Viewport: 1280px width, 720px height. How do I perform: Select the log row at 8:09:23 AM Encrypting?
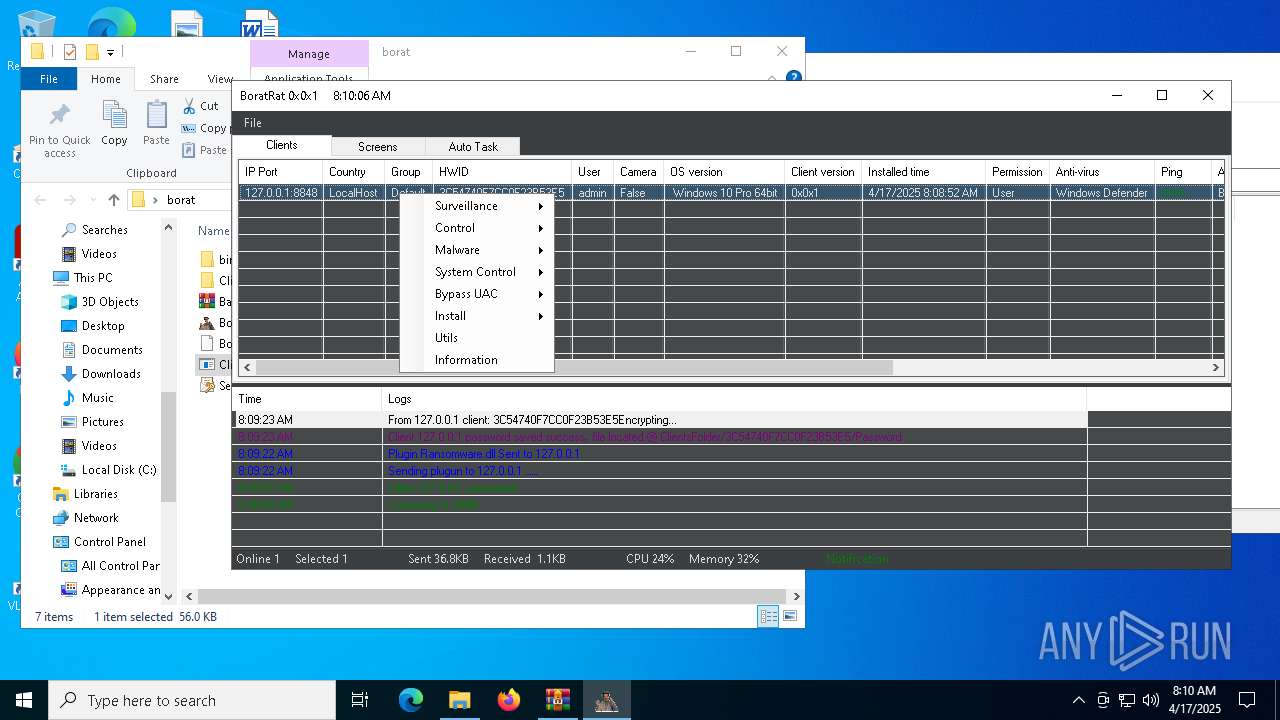(660, 420)
